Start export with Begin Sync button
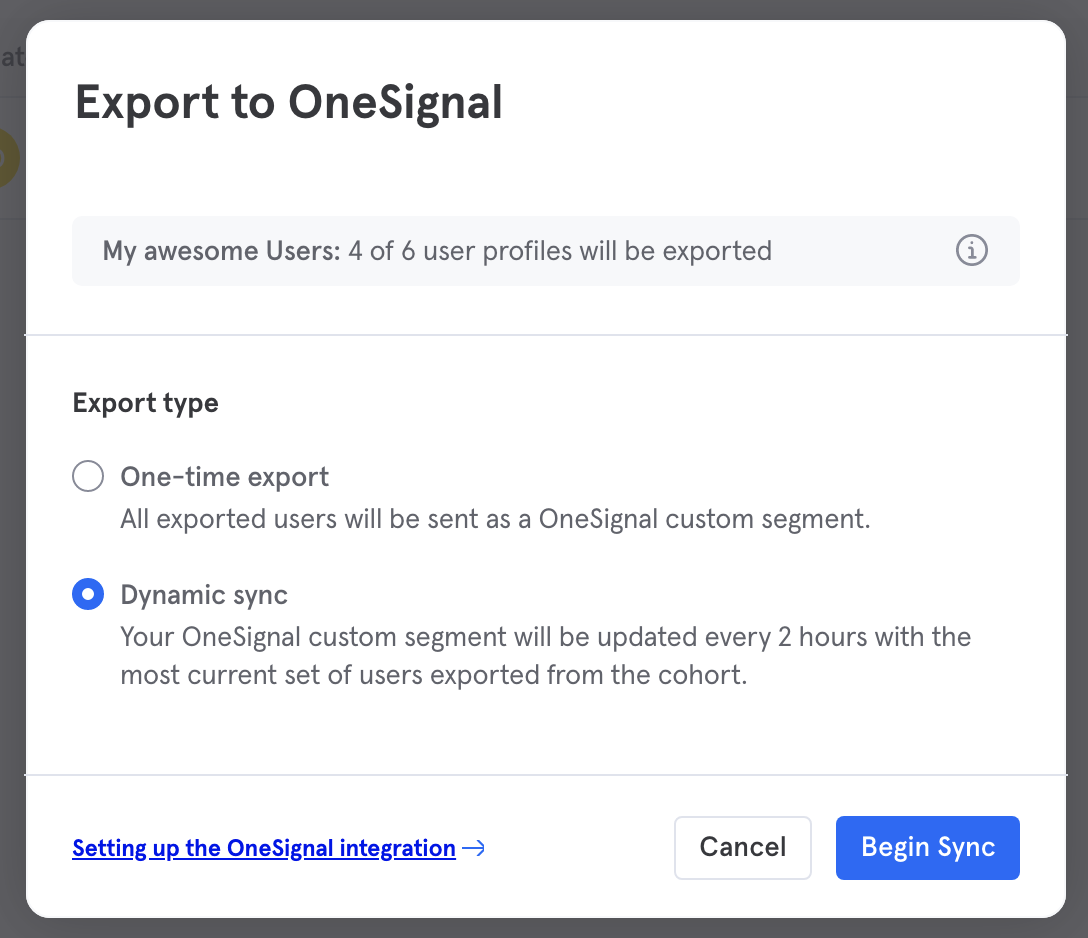The width and height of the screenshot is (1088, 938). [928, 847]
